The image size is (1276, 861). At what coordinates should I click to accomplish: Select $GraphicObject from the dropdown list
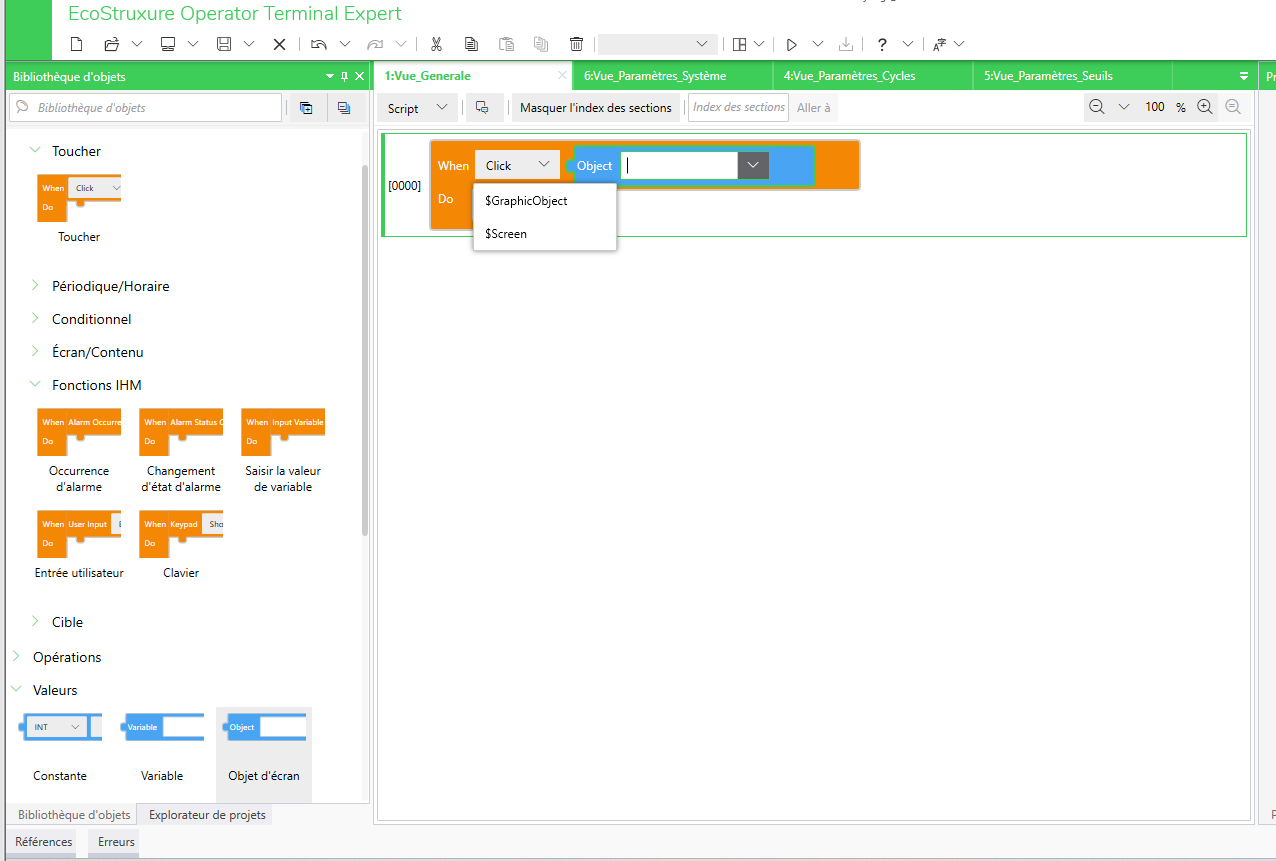point(526,201)
